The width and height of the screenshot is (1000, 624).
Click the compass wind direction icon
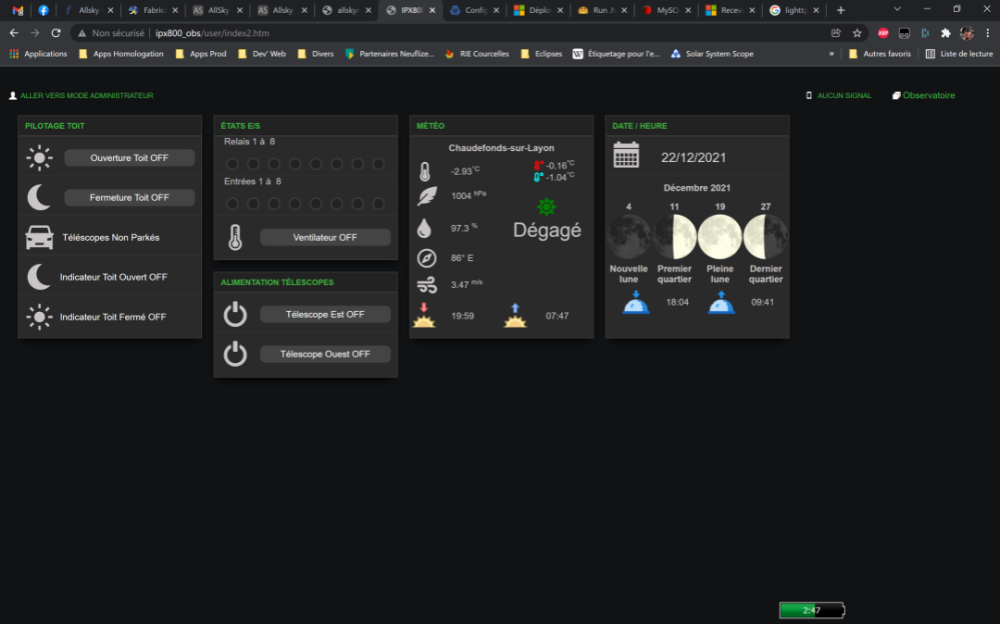coord(427,258)
